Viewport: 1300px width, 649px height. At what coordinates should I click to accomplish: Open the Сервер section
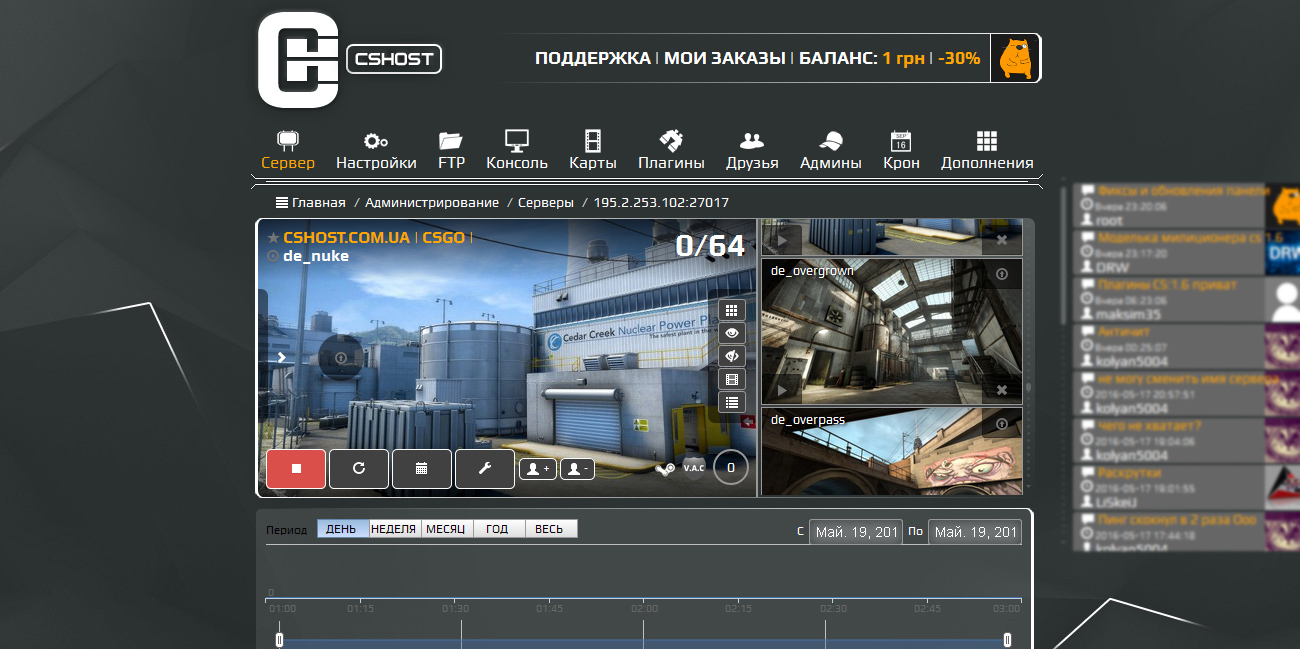click(288, 151)
